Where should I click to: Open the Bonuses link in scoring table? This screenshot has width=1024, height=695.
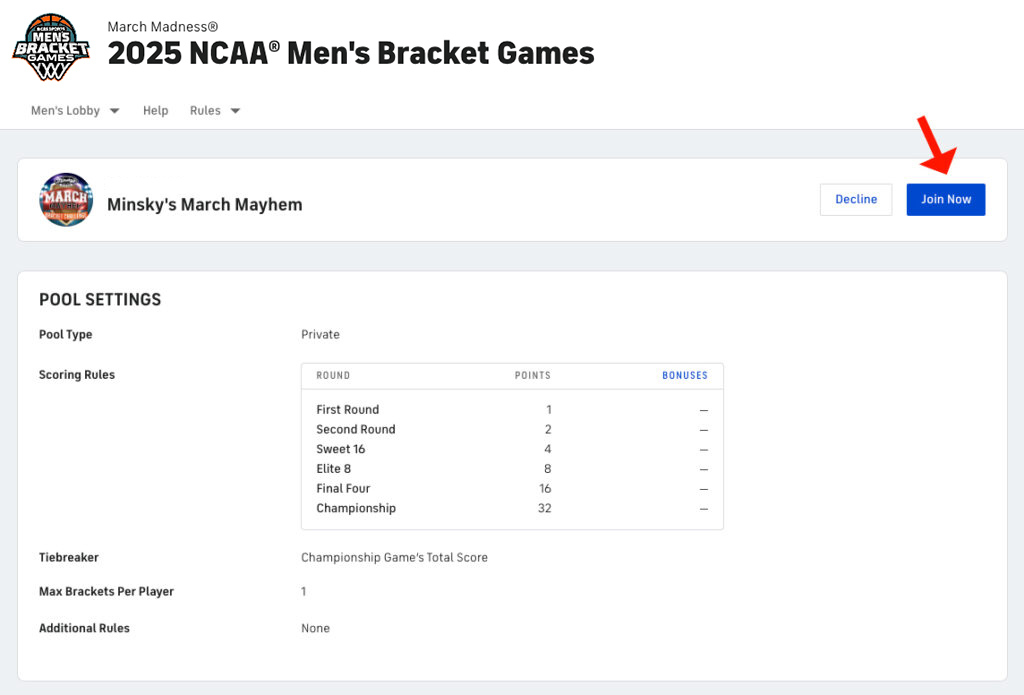(x=684, y=376)
